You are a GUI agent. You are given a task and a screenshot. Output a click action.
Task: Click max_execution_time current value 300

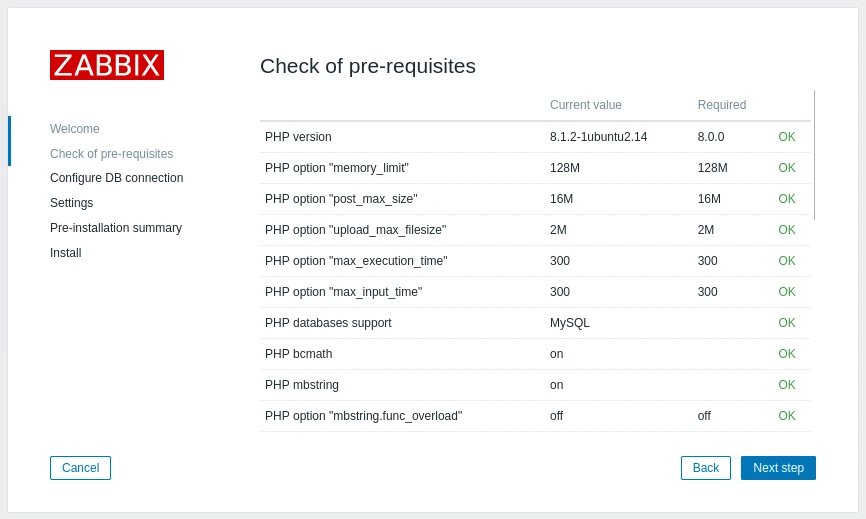(560, 261)
